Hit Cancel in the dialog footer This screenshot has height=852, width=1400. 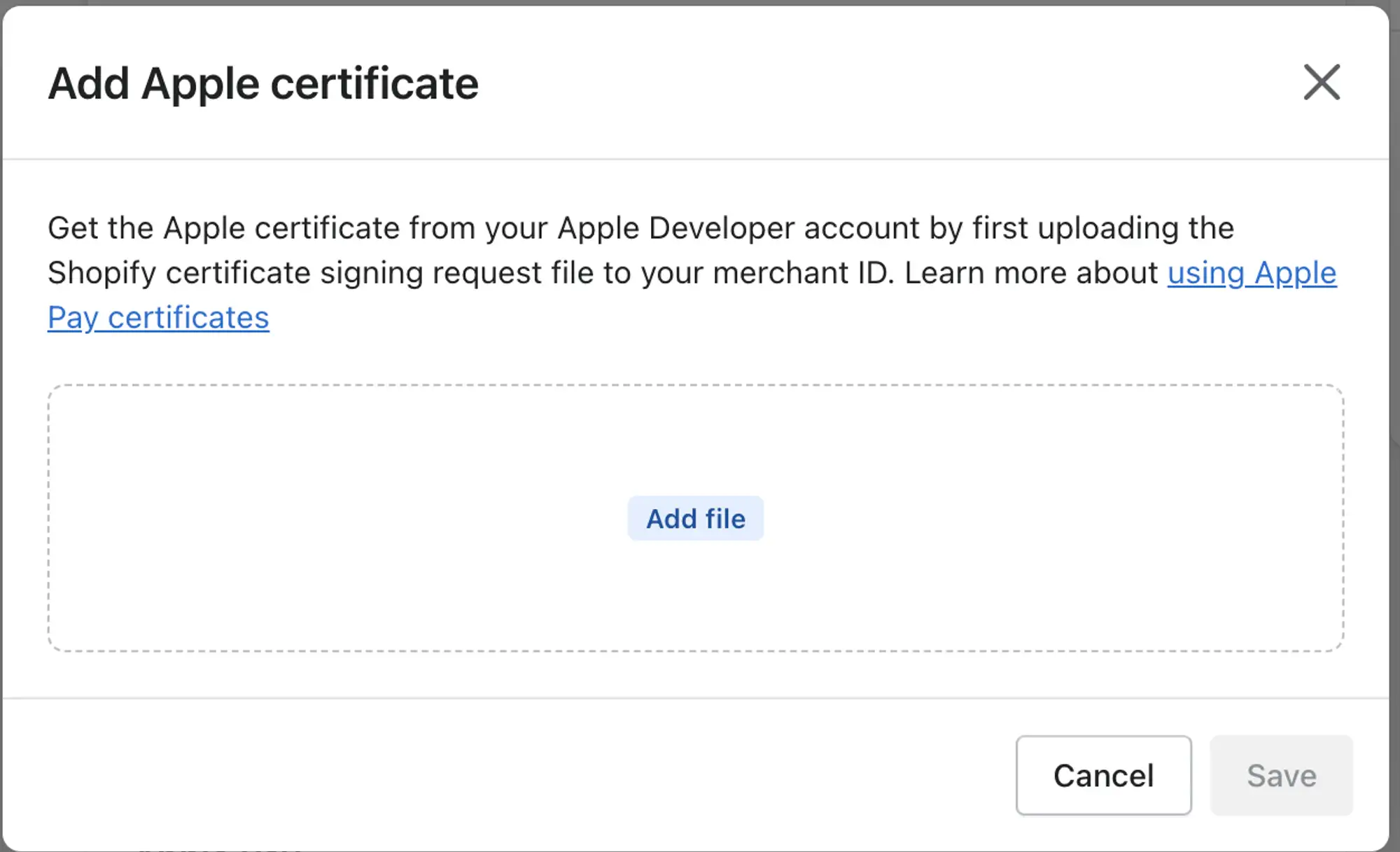(x=1103, y=775)
